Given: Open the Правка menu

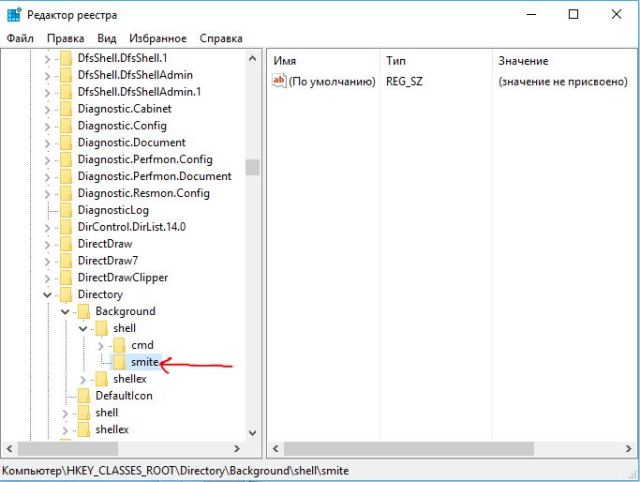Looking at the screenshot, I should (65, 38).
